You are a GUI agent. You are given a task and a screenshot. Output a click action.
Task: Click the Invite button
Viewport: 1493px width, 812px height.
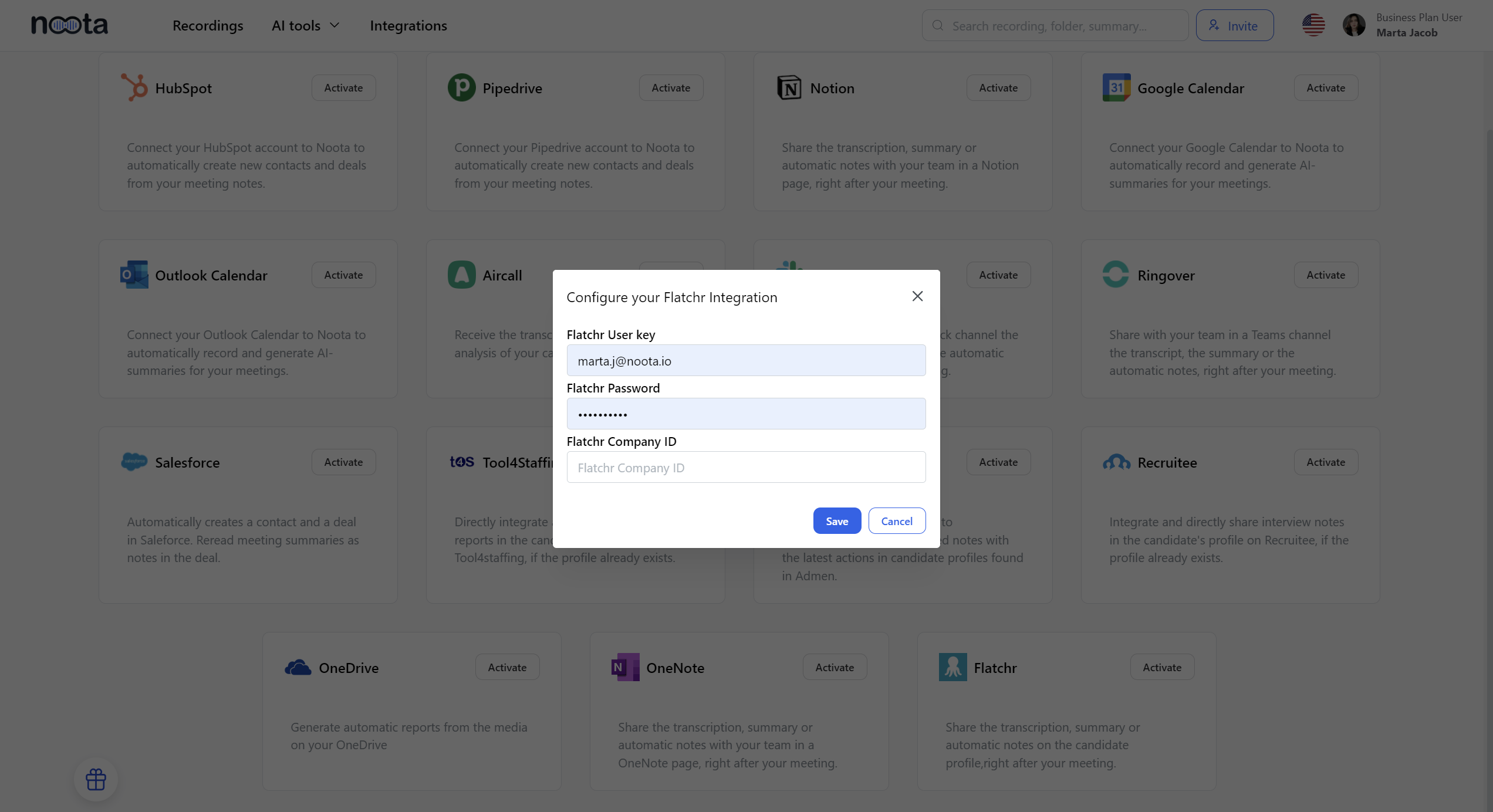(1235, 26)
